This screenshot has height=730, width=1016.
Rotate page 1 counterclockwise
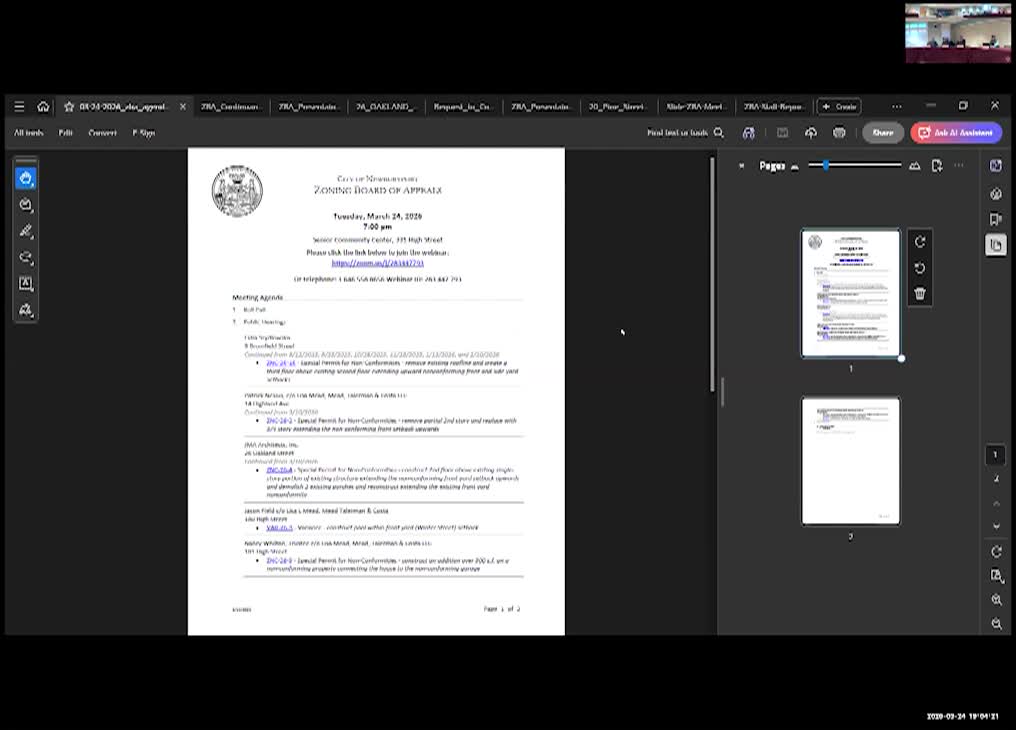pyautogui.click(x=920, y=268)
